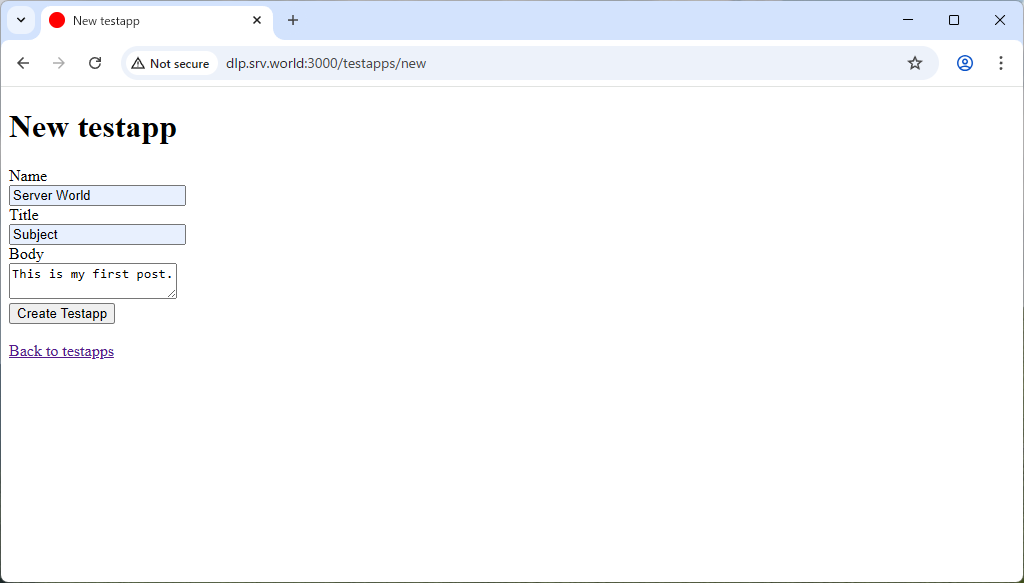Viewport: 1024px width, 583px height.
Task: Click the Body text area
Action: [92, 280]
